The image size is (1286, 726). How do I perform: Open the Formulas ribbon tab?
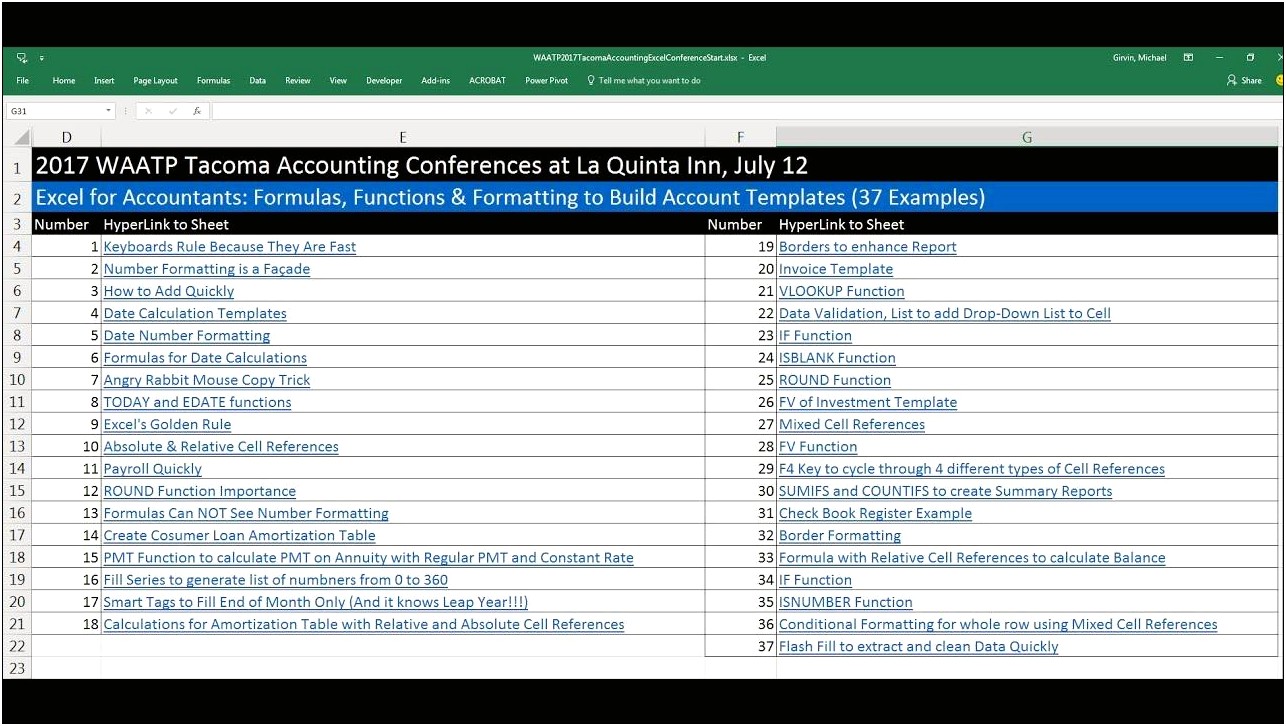coord(213,81)
